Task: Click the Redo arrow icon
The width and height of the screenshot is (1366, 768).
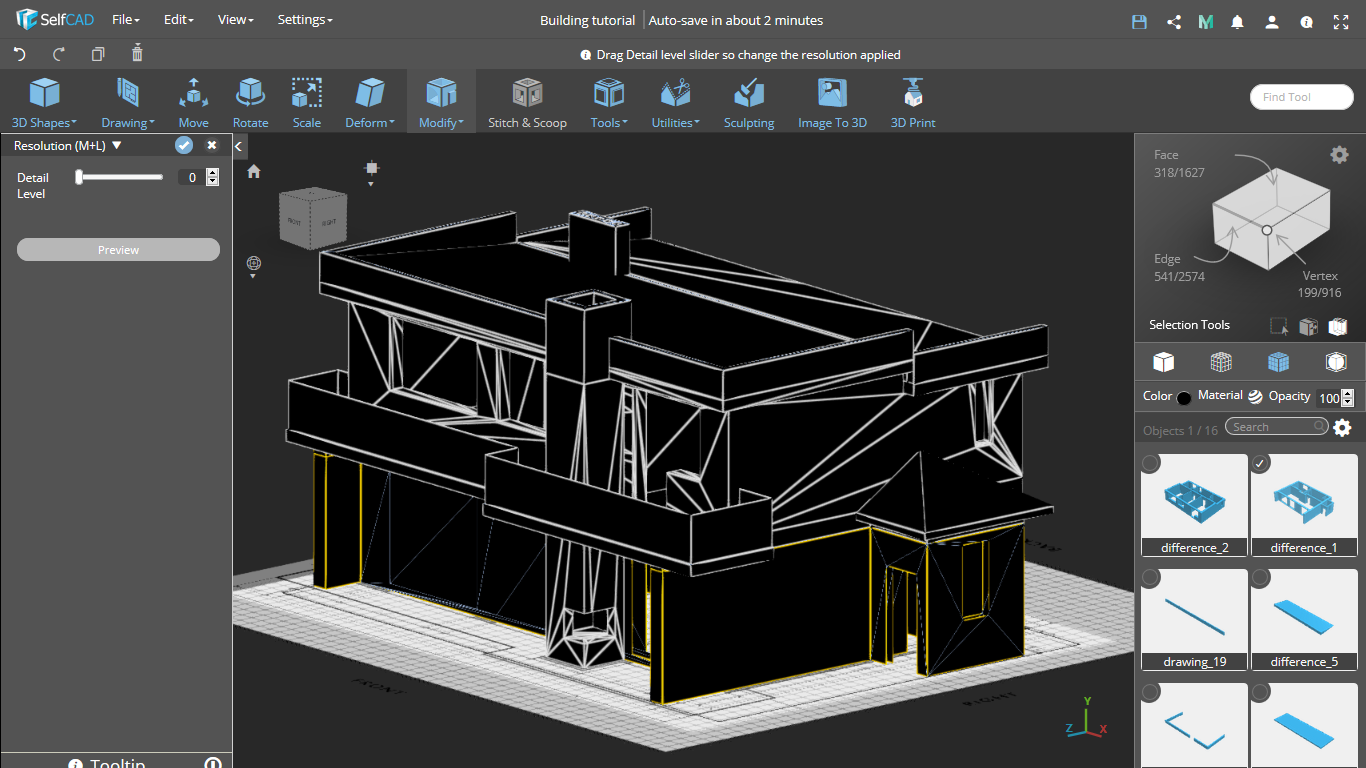Action: tap(59, 54)
